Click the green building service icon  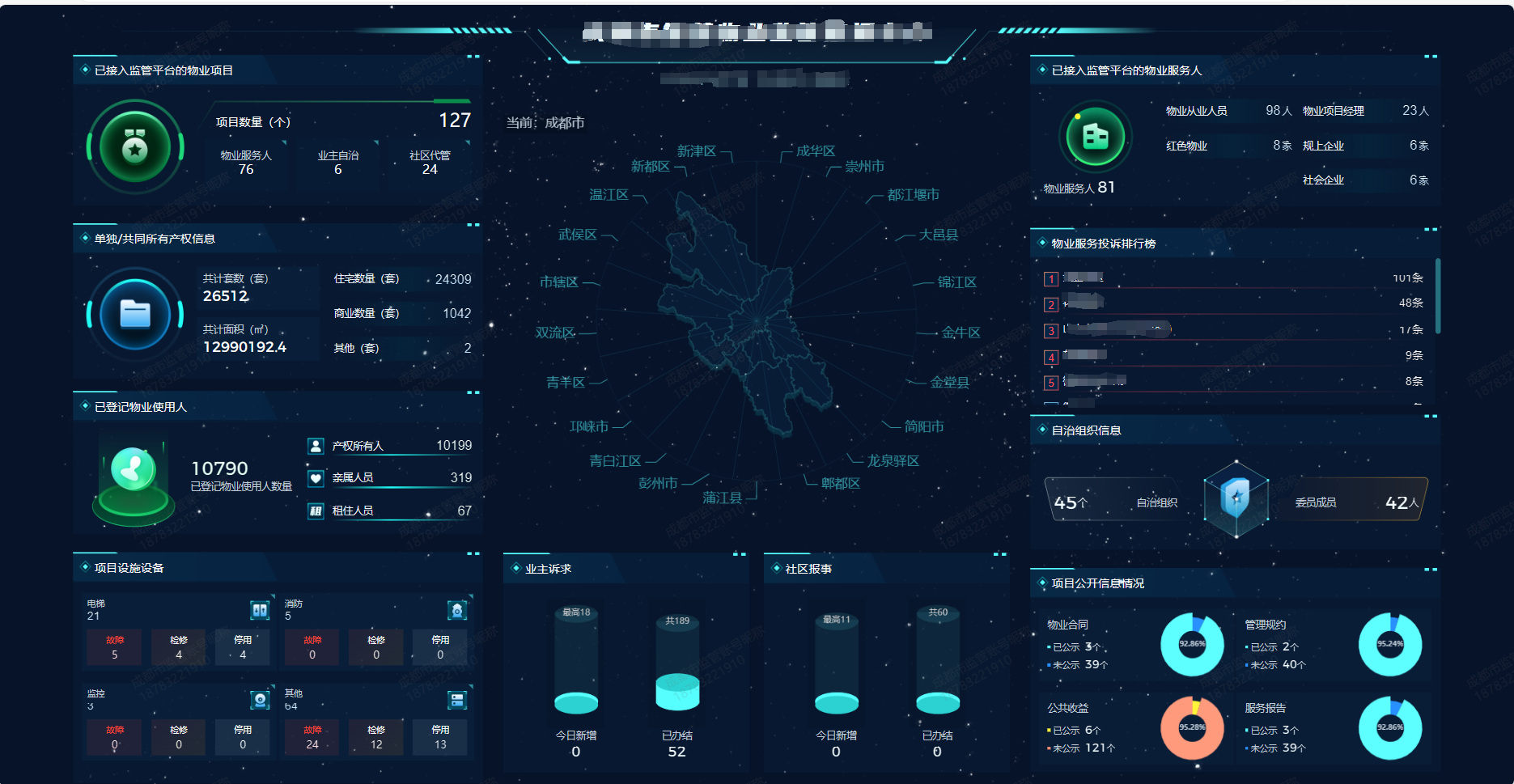(x=1096, y=137)
